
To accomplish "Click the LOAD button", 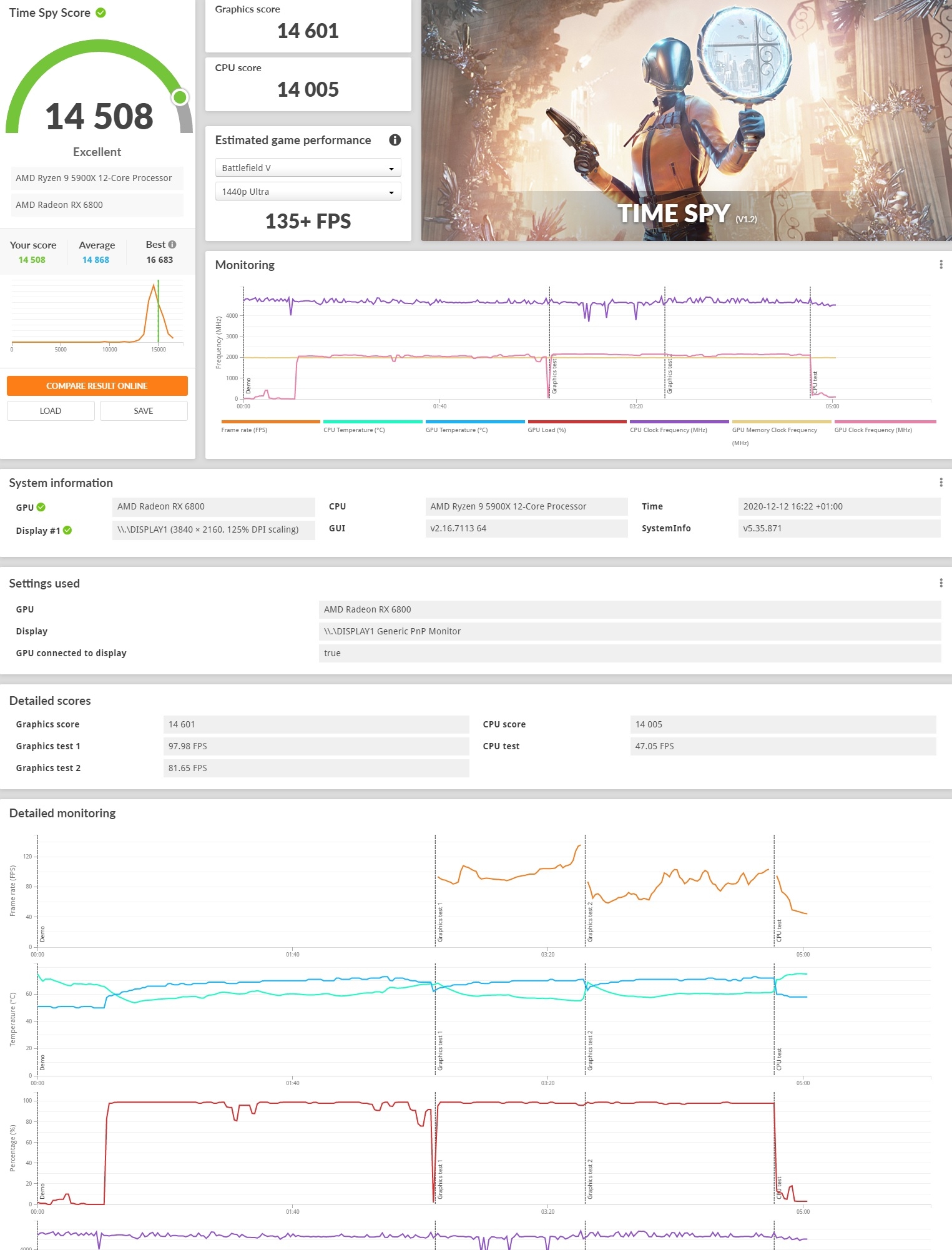I will (x=51, y=411).
